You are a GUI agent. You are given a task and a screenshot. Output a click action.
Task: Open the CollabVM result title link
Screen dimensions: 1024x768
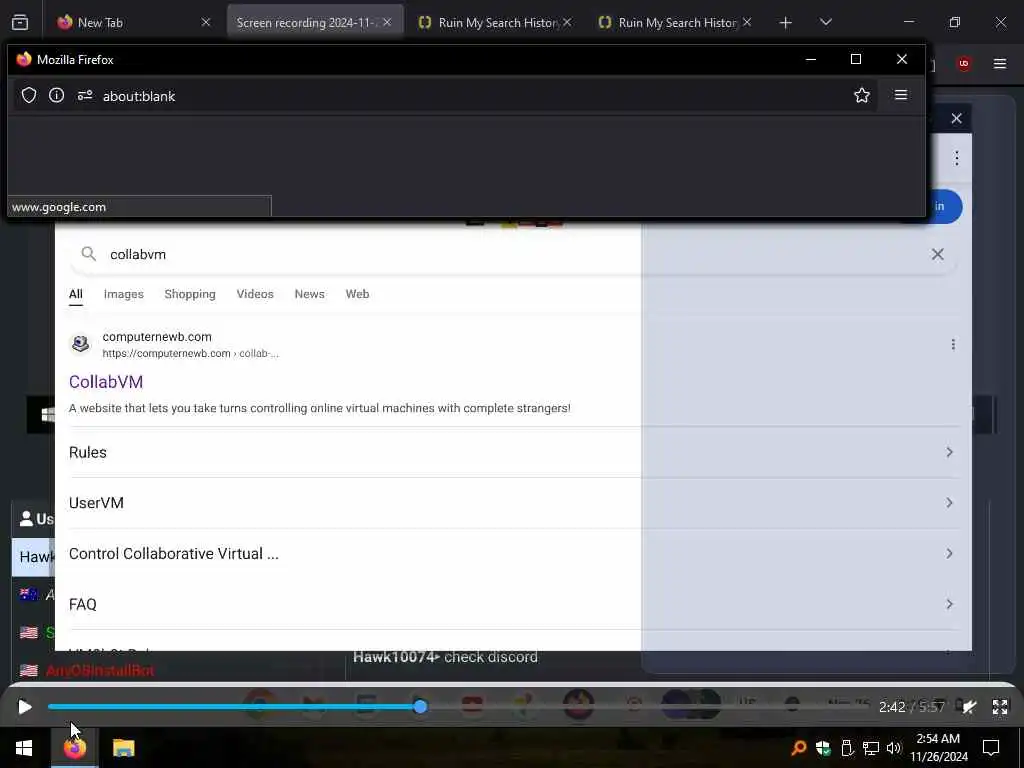click(x=106, y=382)
